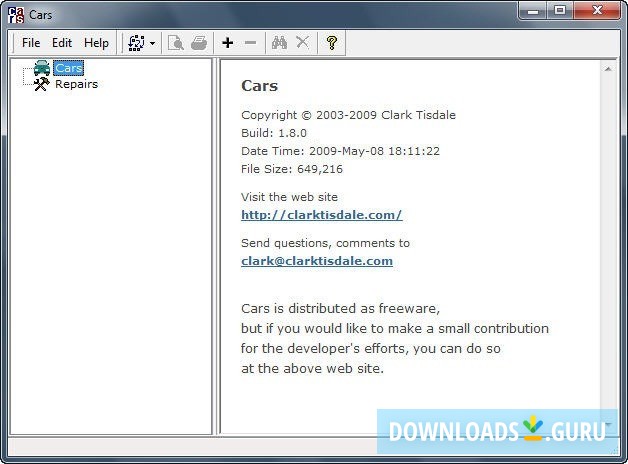Close the Cars window
This screenshot has width=628, height=464.
[597, 10]
